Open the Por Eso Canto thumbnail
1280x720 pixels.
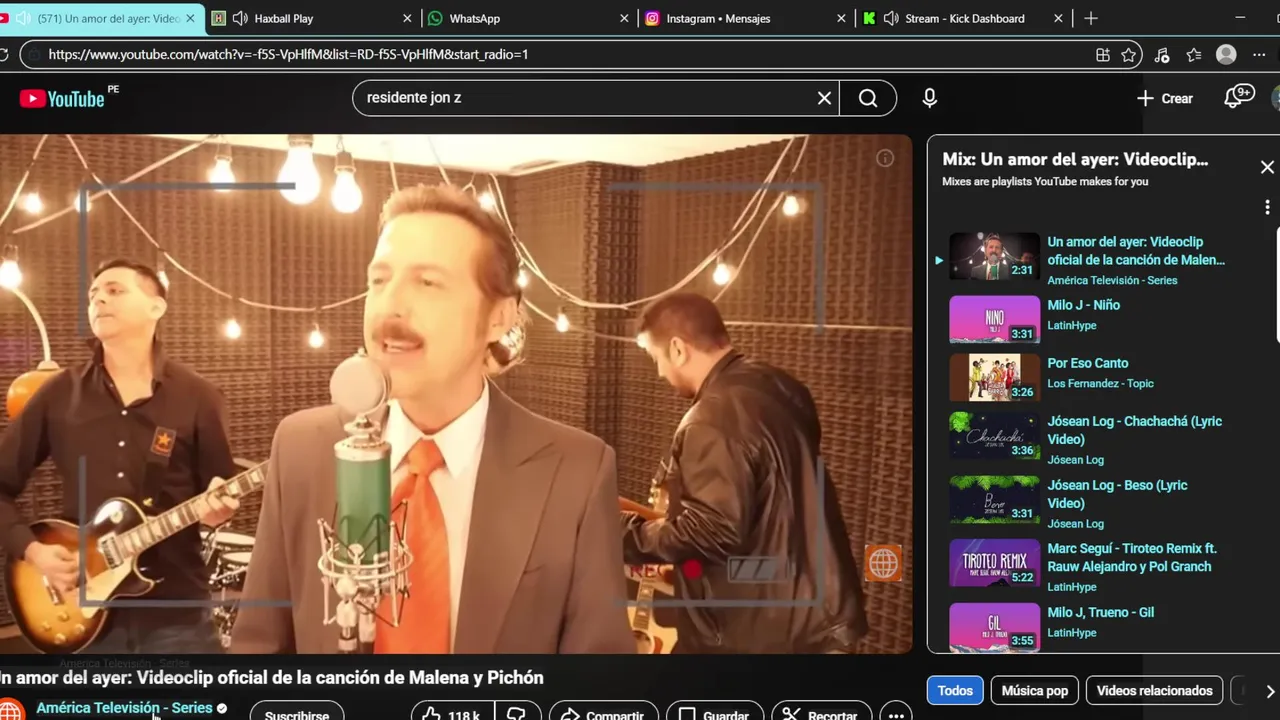(994, 378)
